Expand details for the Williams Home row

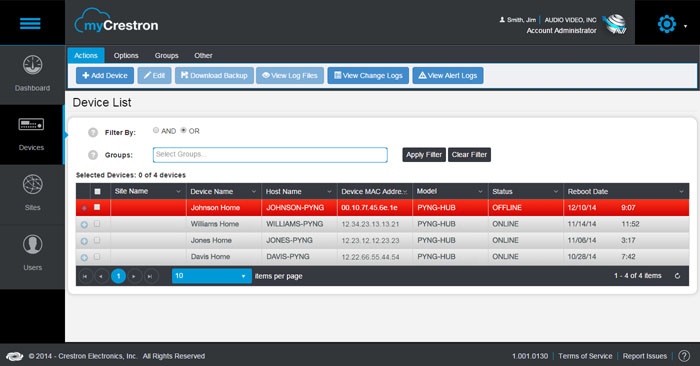(84, 225)
